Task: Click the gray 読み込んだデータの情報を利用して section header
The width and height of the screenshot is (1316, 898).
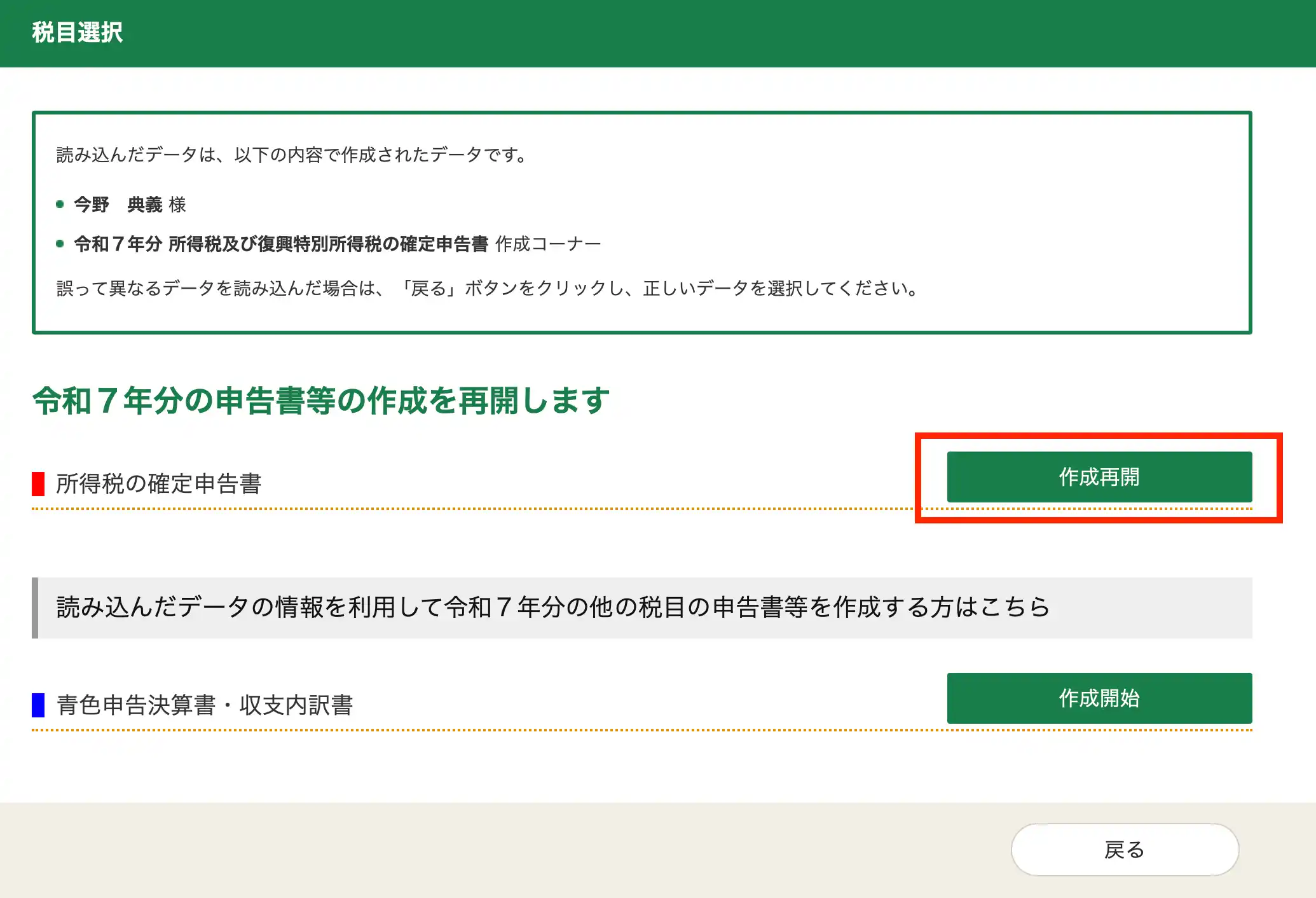Action: point(552,607)
